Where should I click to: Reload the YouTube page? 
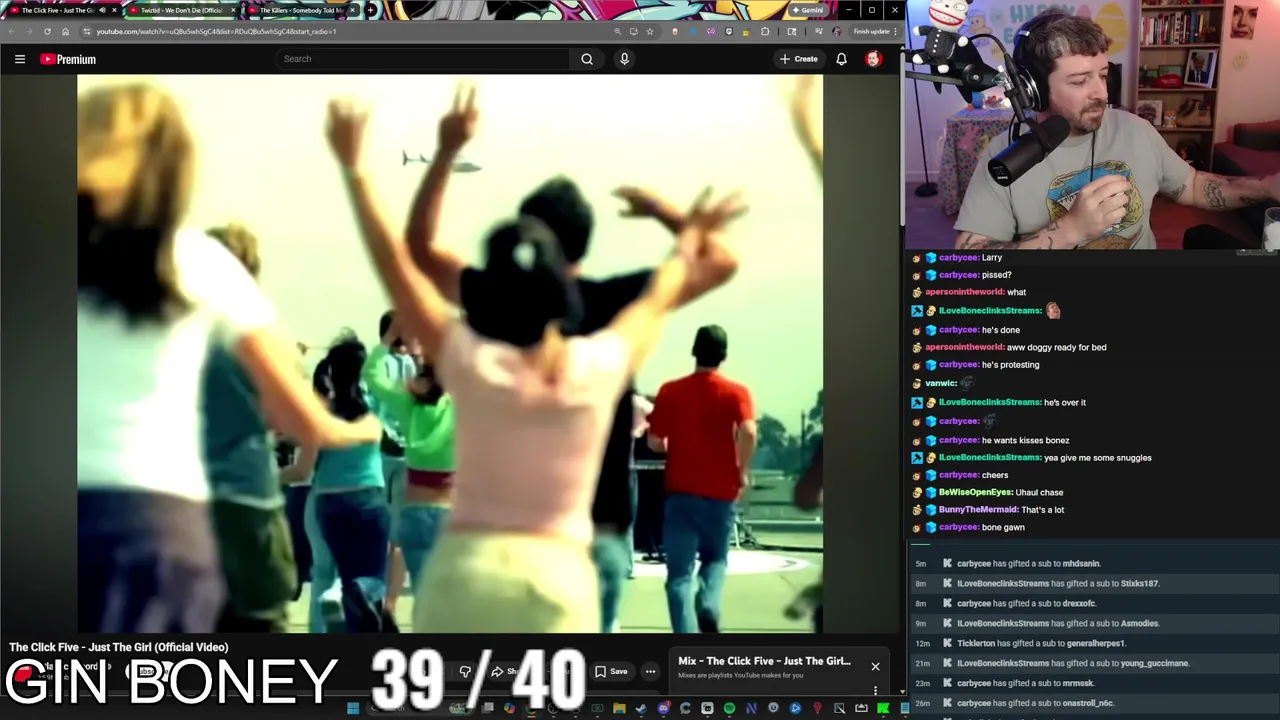click(47, 31)
